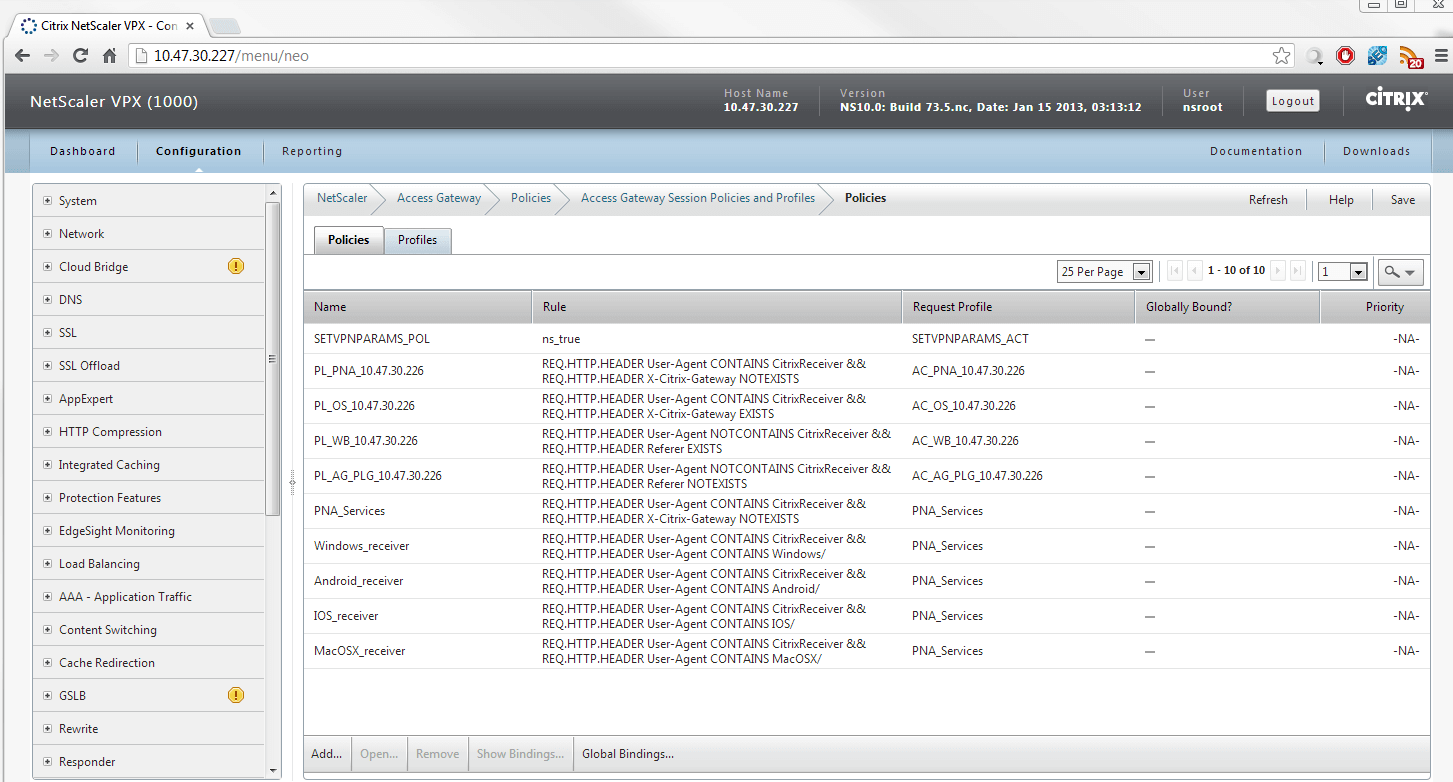
Task: Select the Windows_receiver policy row
Action: click(x=866, y=546)
